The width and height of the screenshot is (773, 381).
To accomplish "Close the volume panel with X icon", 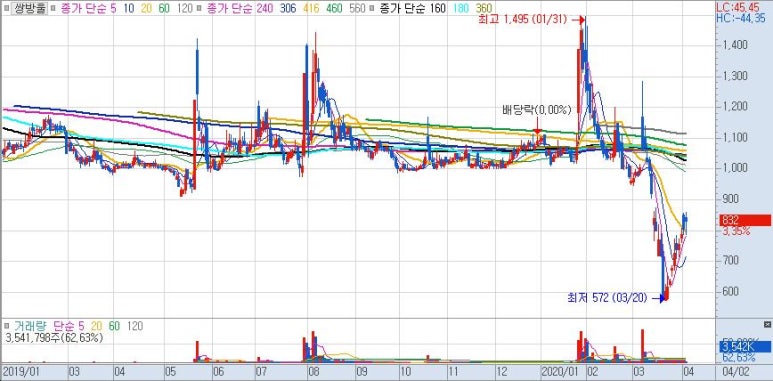I will tap(767, 324).
